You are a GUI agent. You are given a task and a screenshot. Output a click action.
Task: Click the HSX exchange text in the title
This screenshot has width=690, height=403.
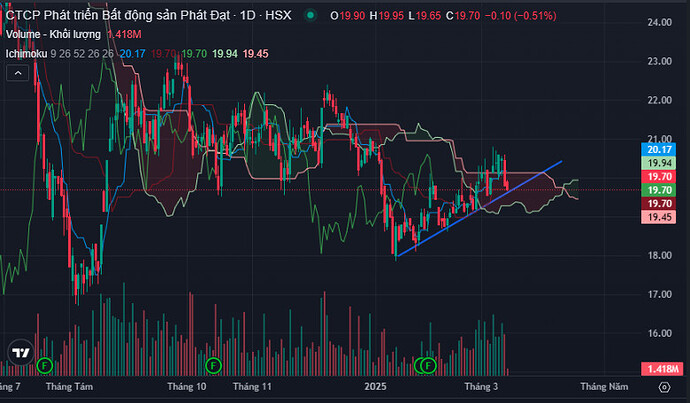pyautogui.click(x=278, y=15)
